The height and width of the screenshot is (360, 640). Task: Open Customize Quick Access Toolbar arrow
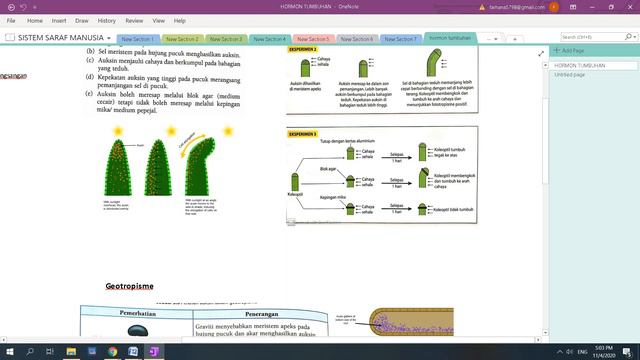pos(35,7)
